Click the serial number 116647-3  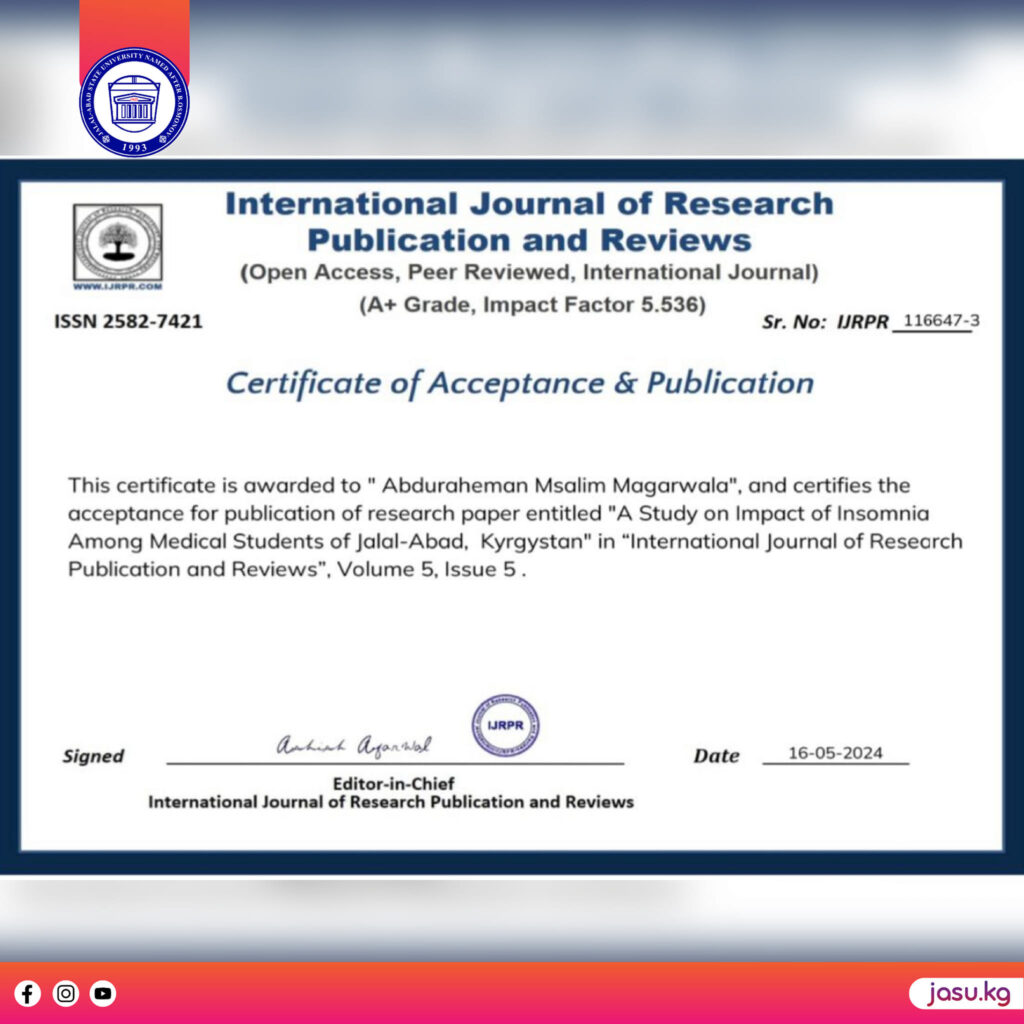point(941,320)
